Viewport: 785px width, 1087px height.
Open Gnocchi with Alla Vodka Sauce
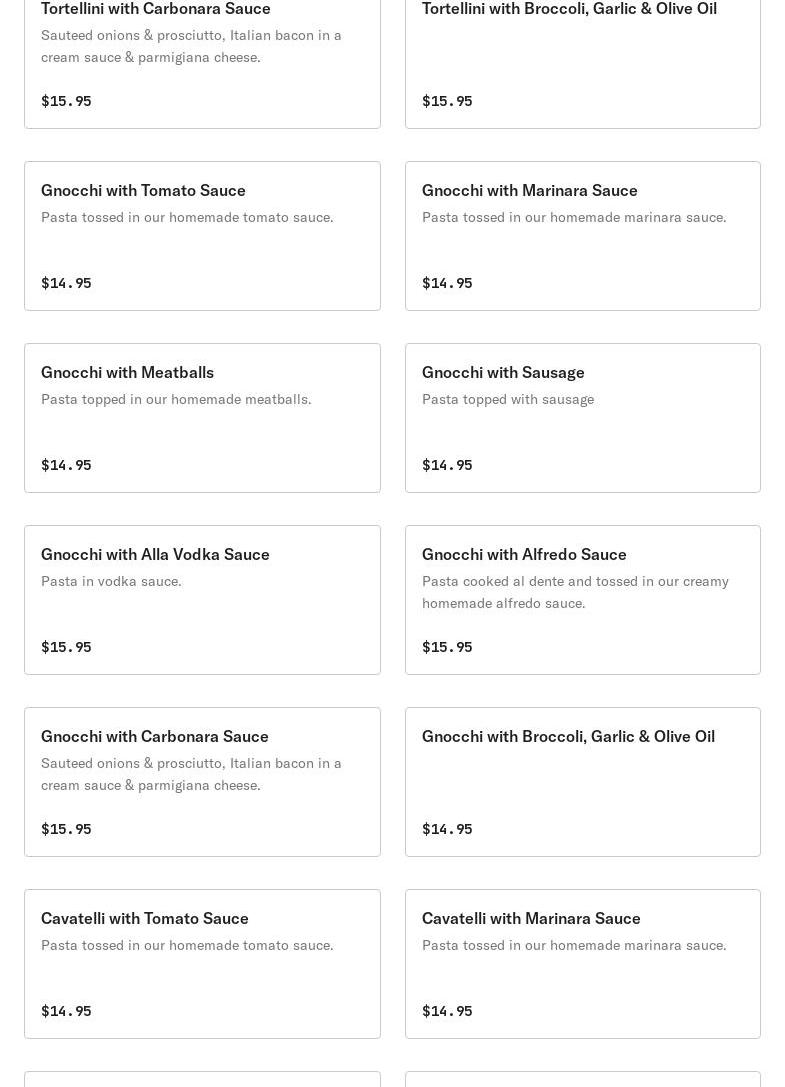point(202,600)
